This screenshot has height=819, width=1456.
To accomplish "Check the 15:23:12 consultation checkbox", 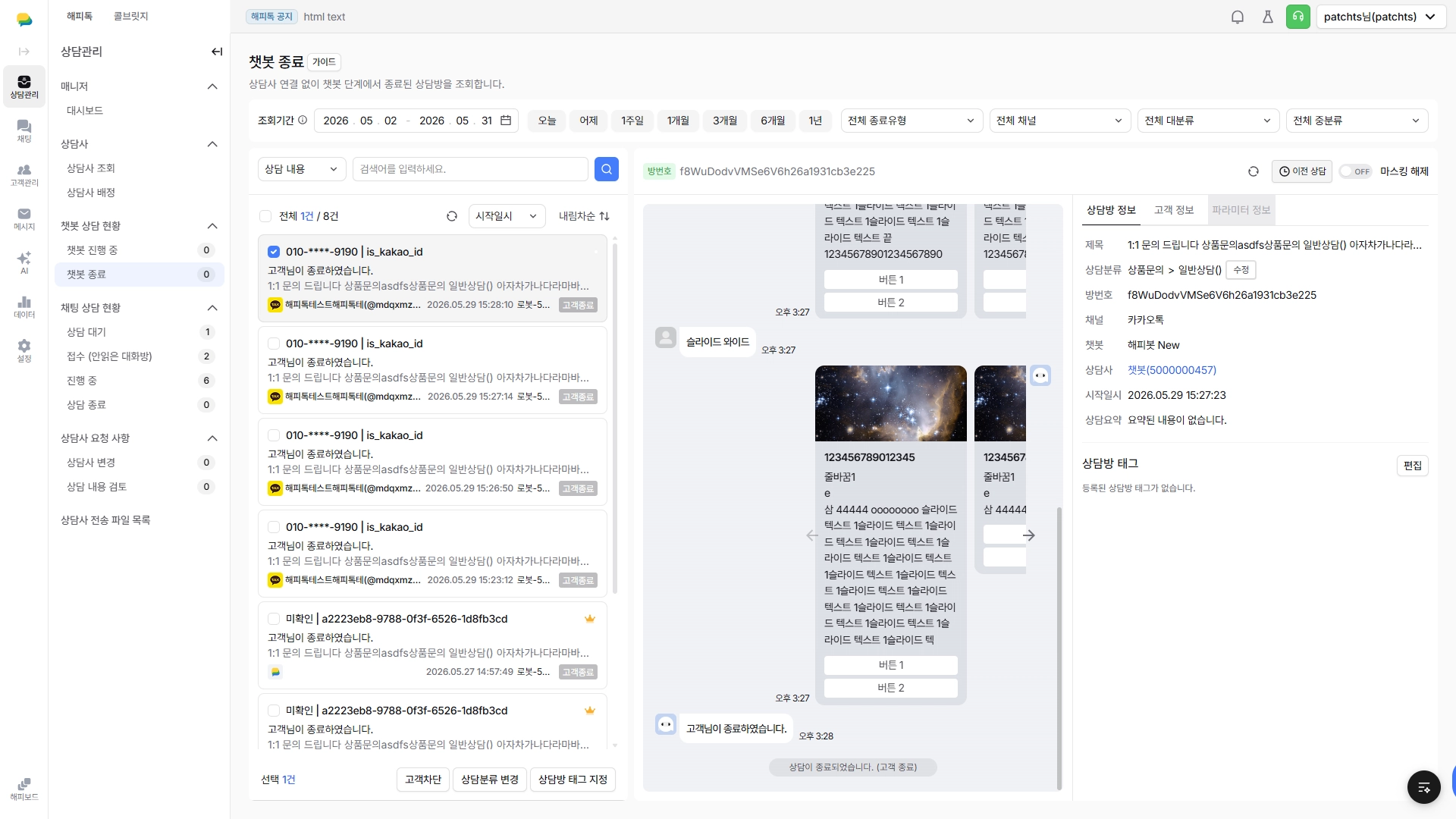I will click(x=274, y=527).
